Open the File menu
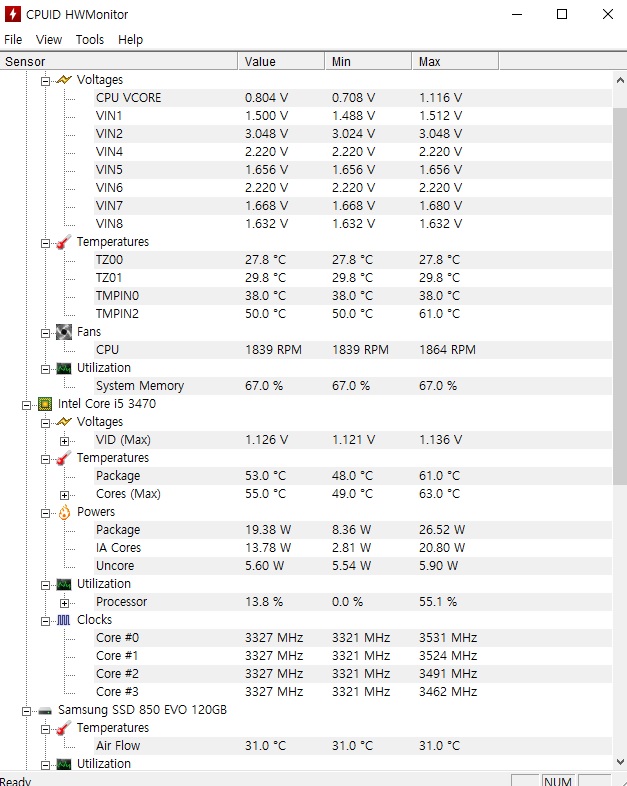 [x=13, y=39]
